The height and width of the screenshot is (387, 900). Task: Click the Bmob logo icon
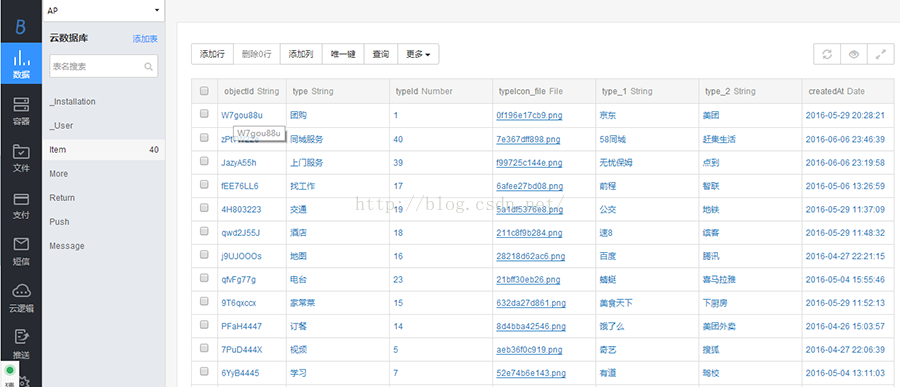pyautogui.click(x=21, y=26)
